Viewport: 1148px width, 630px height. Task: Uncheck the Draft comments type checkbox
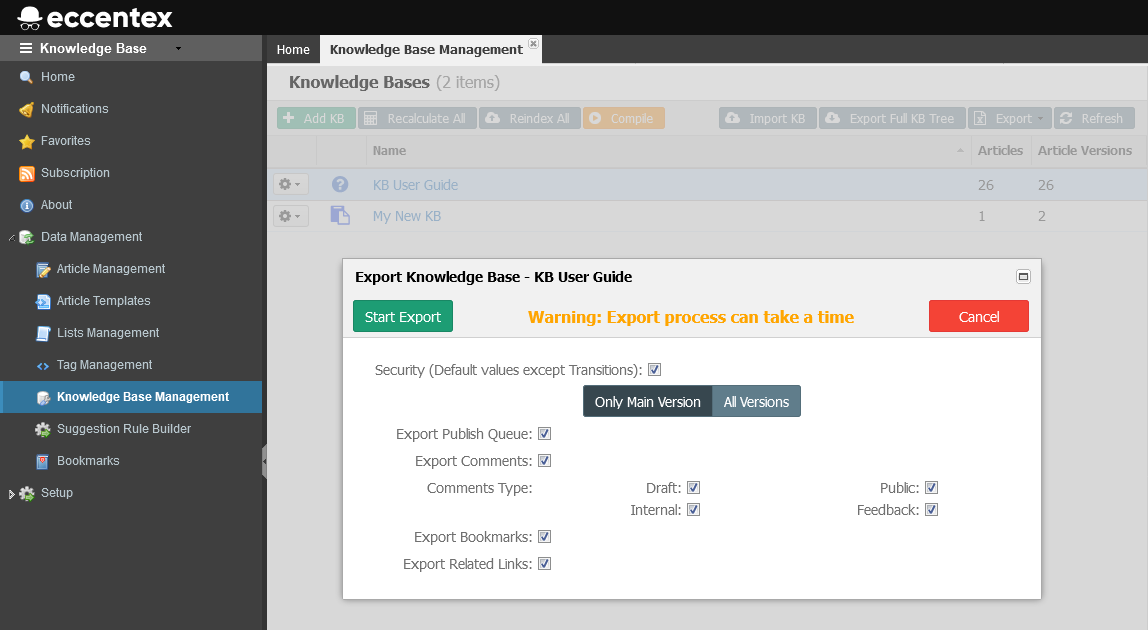point(693,488)
